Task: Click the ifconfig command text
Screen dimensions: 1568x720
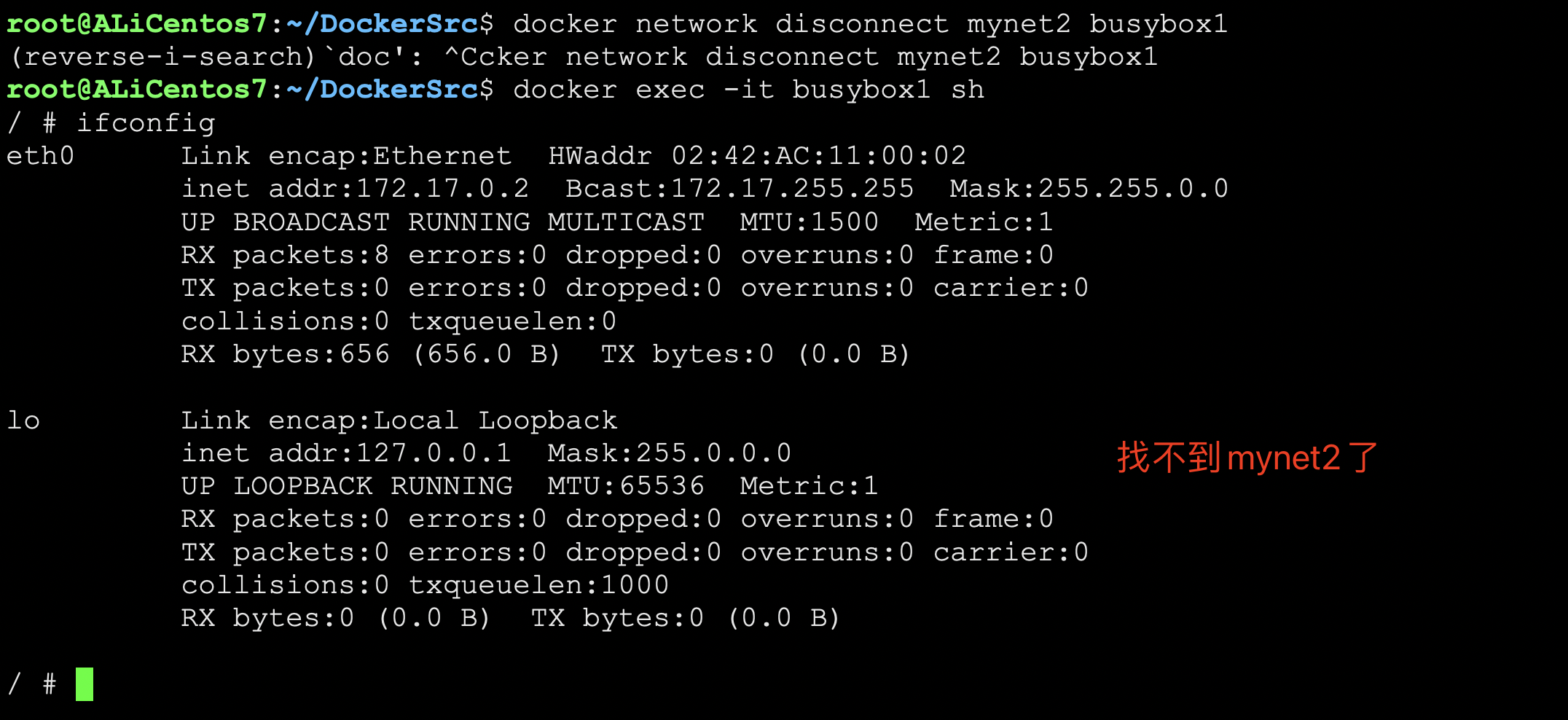Action: 146,123
